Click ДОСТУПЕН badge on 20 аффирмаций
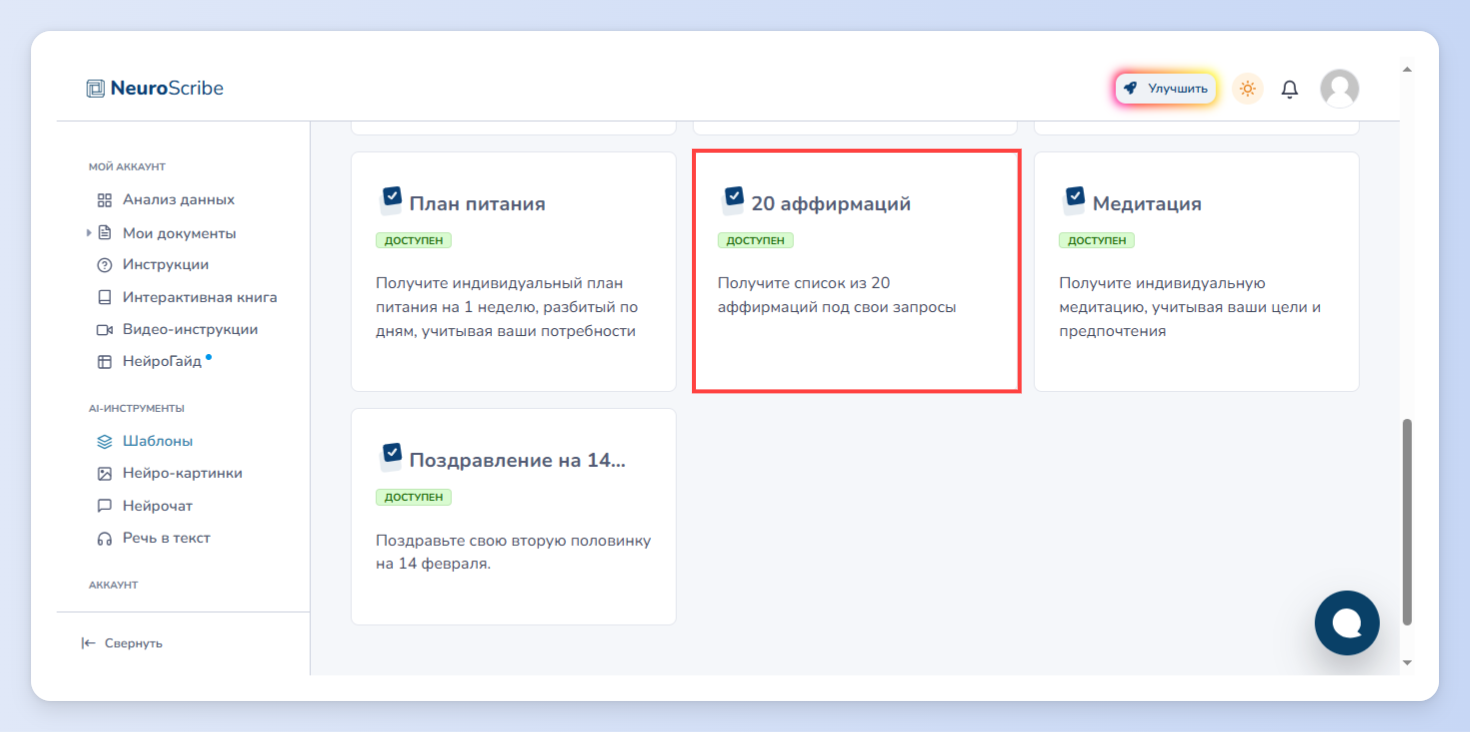The image size is (1470, 732). pos(755,241)
